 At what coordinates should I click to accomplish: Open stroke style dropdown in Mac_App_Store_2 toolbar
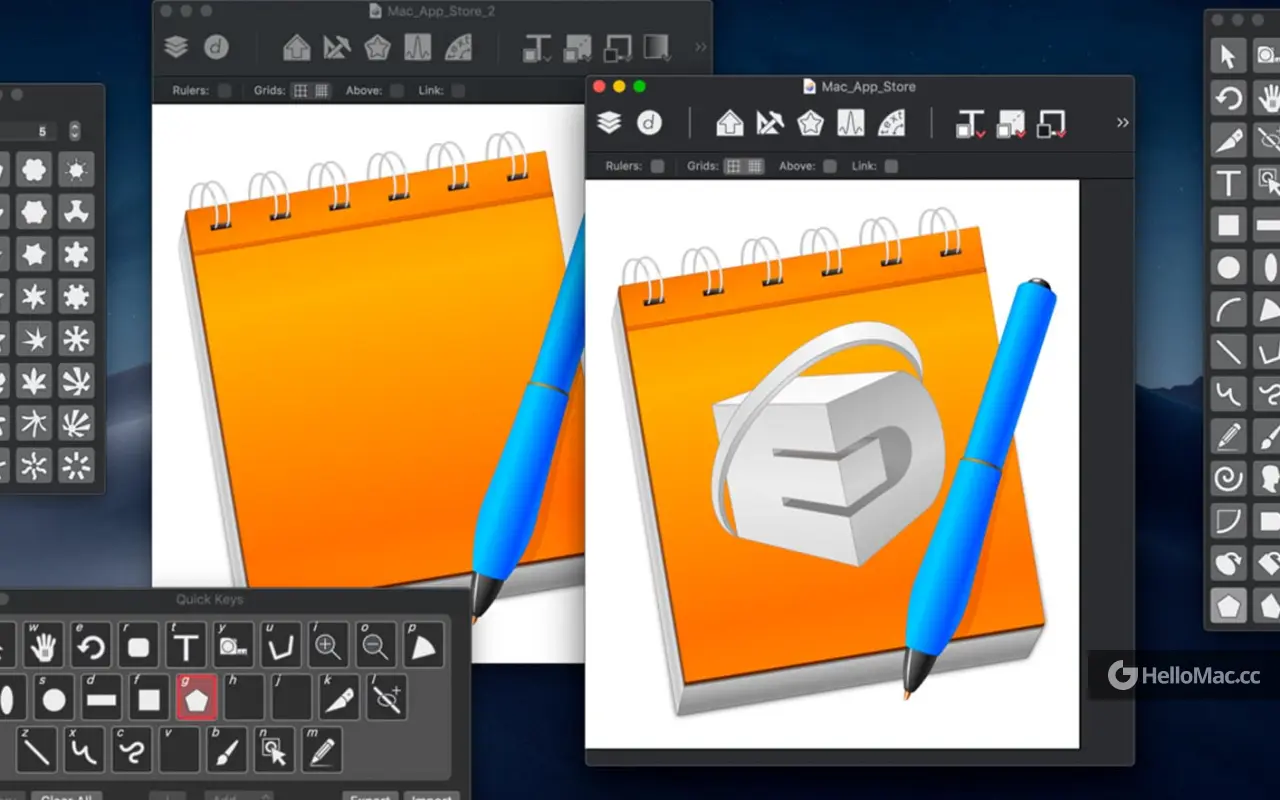tap(618, 48)
